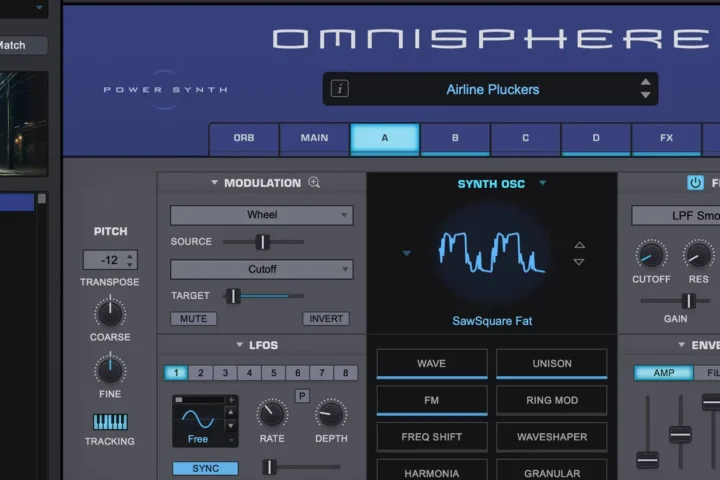Step to previous patch with up arrow
720x480 pixels.
point(645,82)
